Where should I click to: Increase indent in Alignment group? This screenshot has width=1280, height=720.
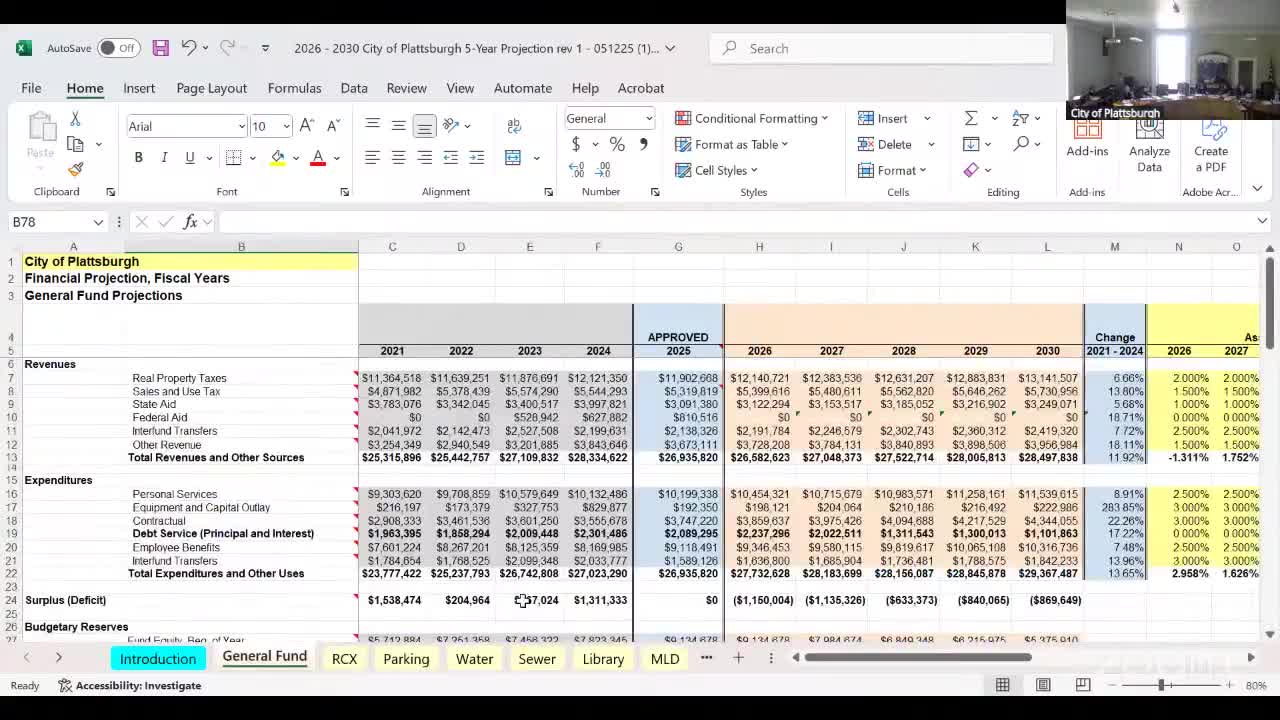click(477, 157)
